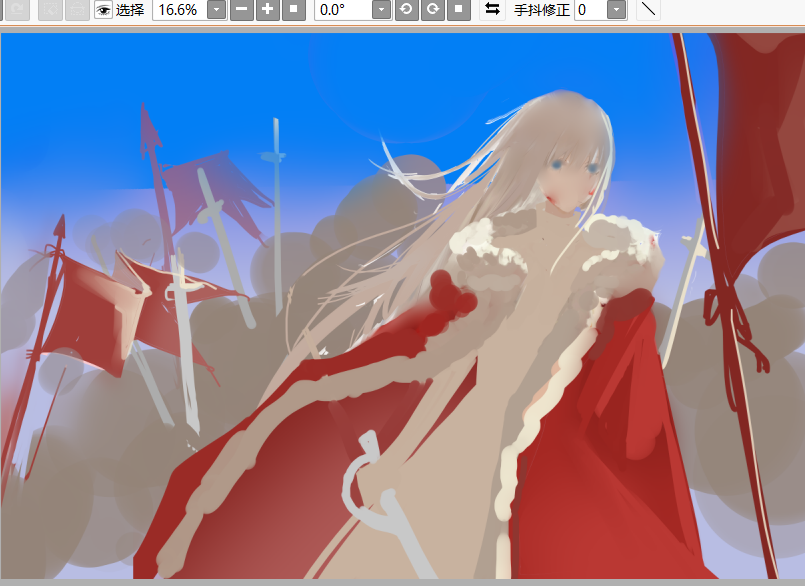Image resolution: width=805 pixels, height=586 pixels.
Task: Rotate the canvas clockwise
Action: pyautogui.click(x=432, y=10)
